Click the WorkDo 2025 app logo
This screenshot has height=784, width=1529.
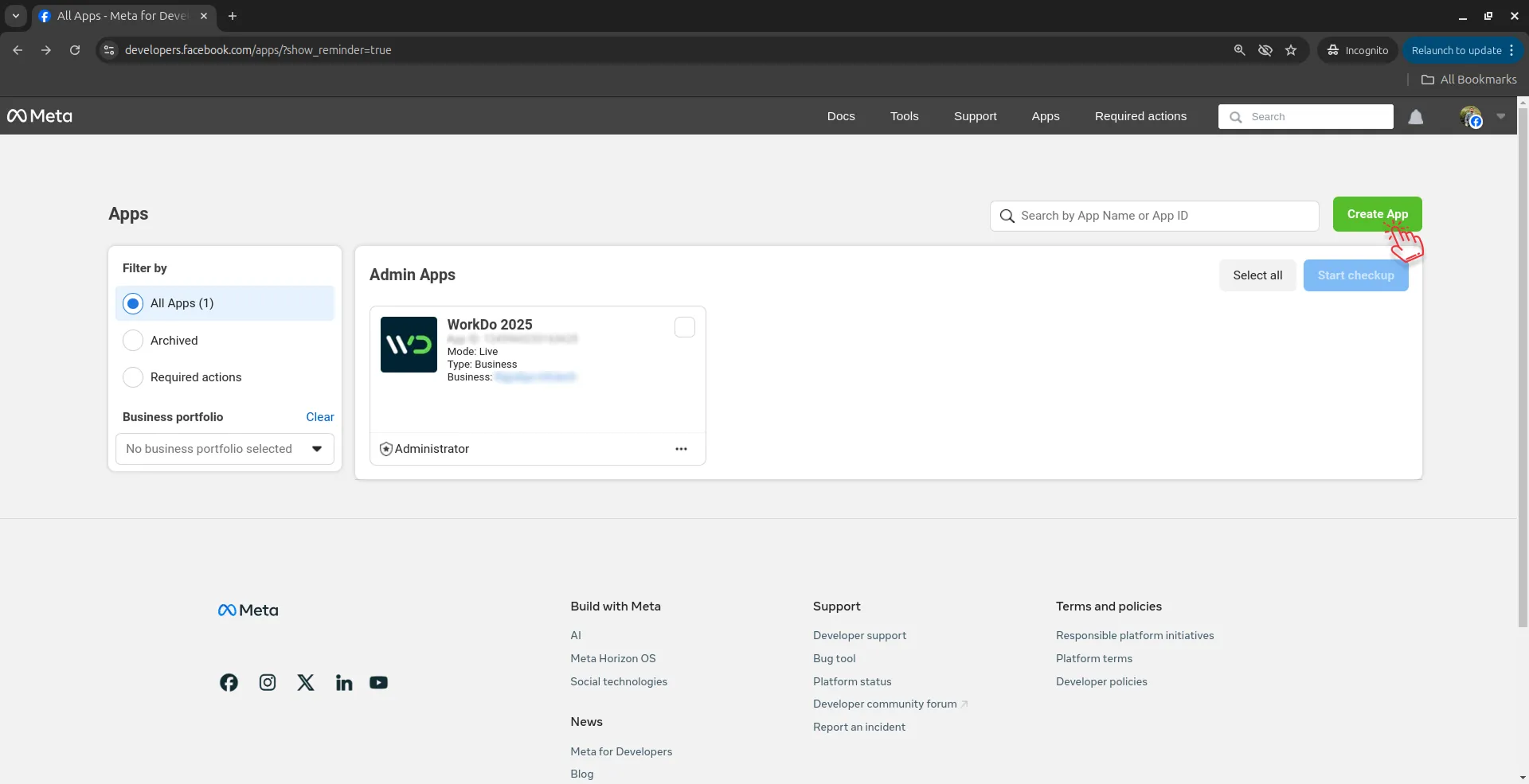pyautogui.click(x=408, y=344)
